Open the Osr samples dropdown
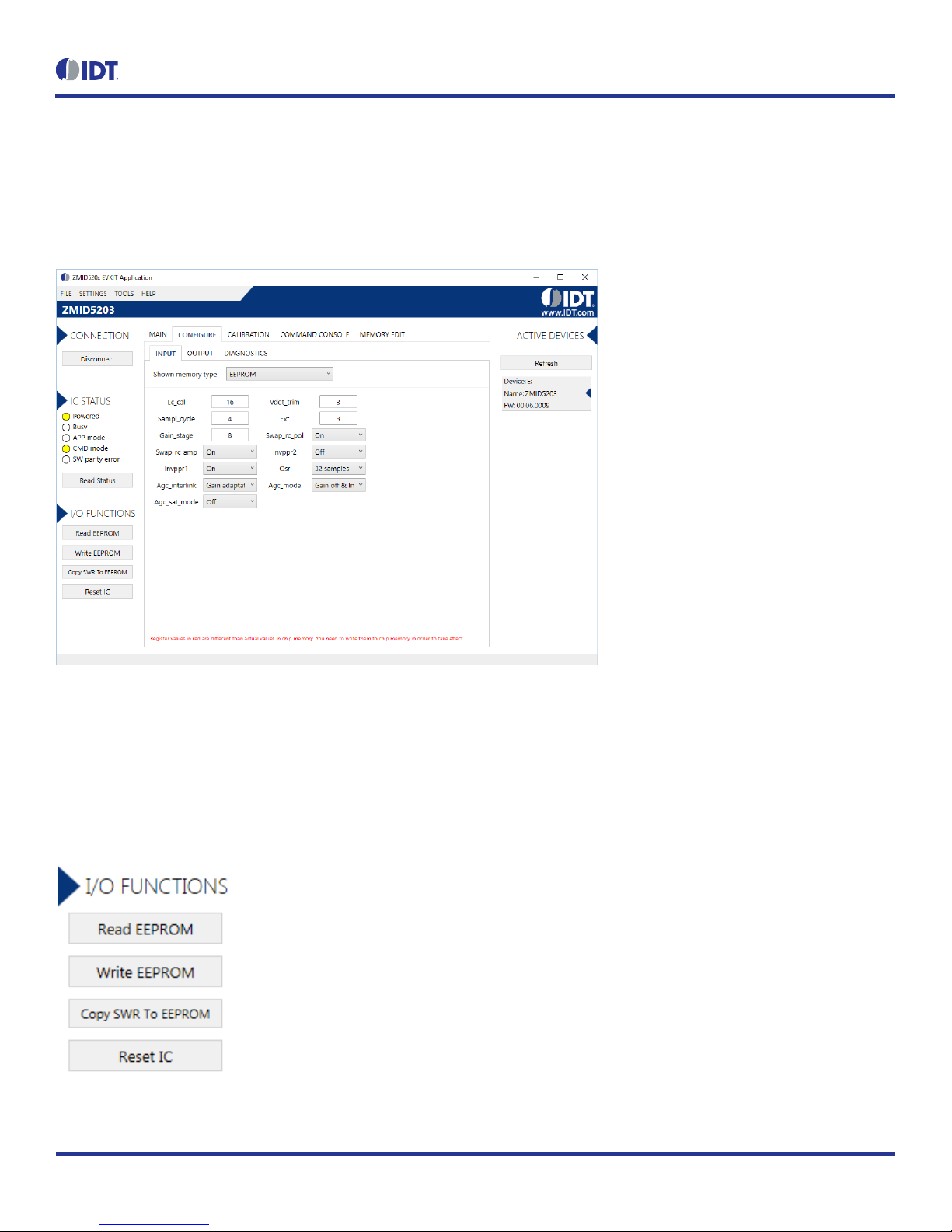Image resolution: width=952 pixels, height=1232 pixels. coord(339,469)
